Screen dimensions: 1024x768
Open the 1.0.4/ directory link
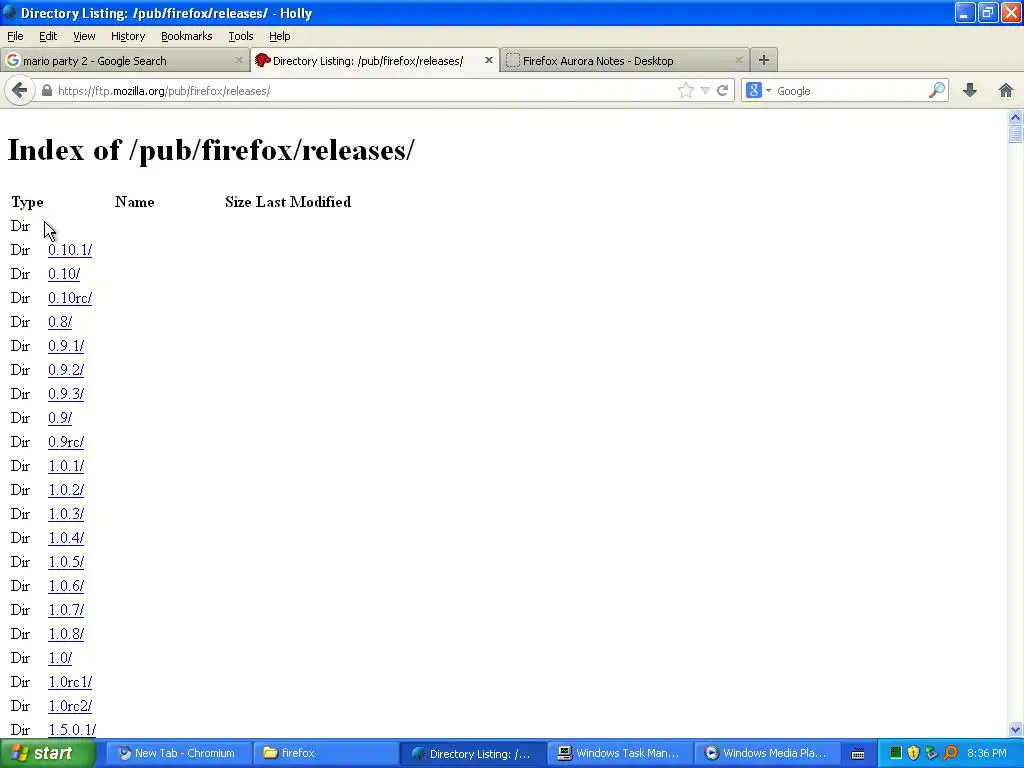66,538
